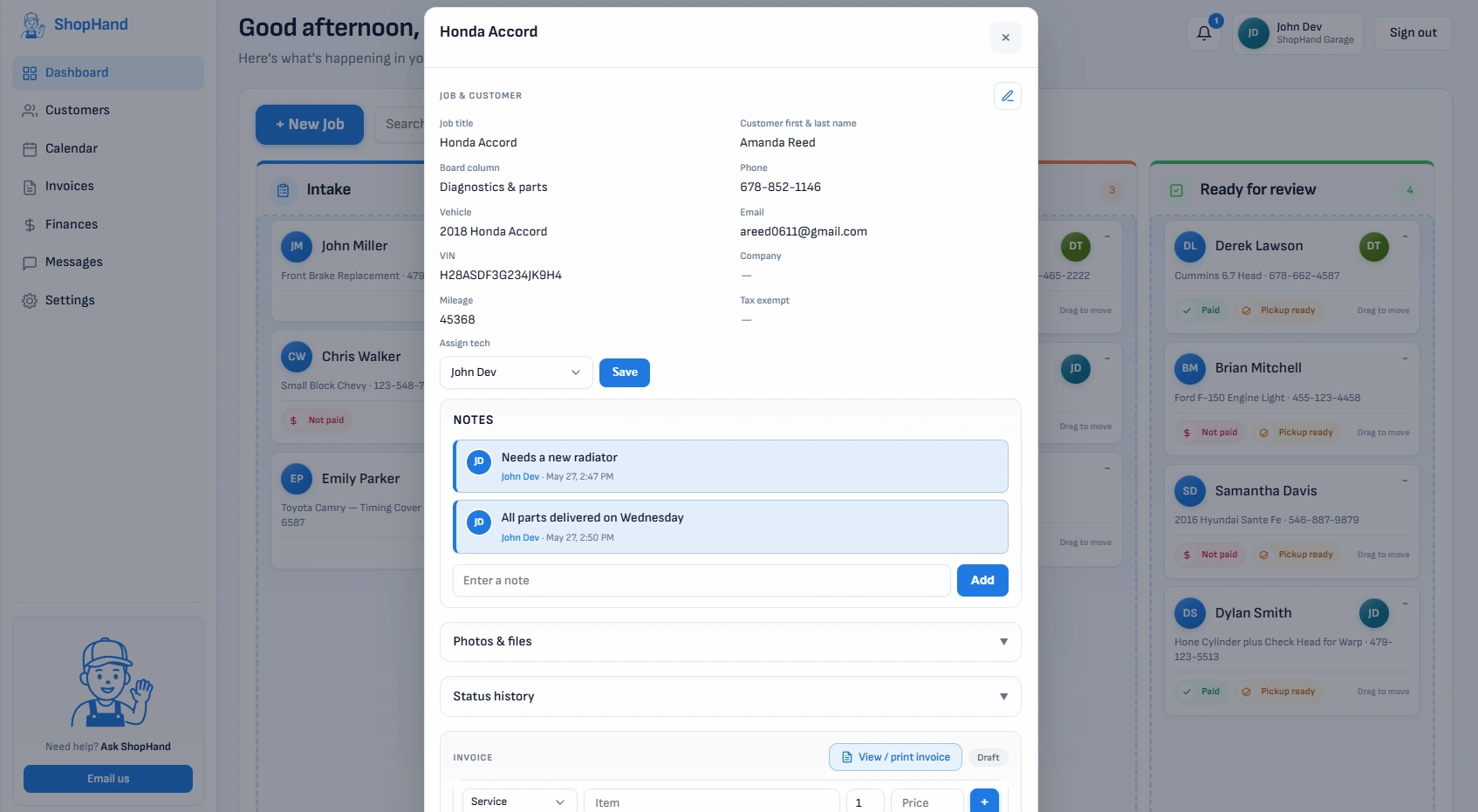This screenshot has height=812, width=1478.
Task: Click the Intake column clipboard icon
Action: point(283,190)
